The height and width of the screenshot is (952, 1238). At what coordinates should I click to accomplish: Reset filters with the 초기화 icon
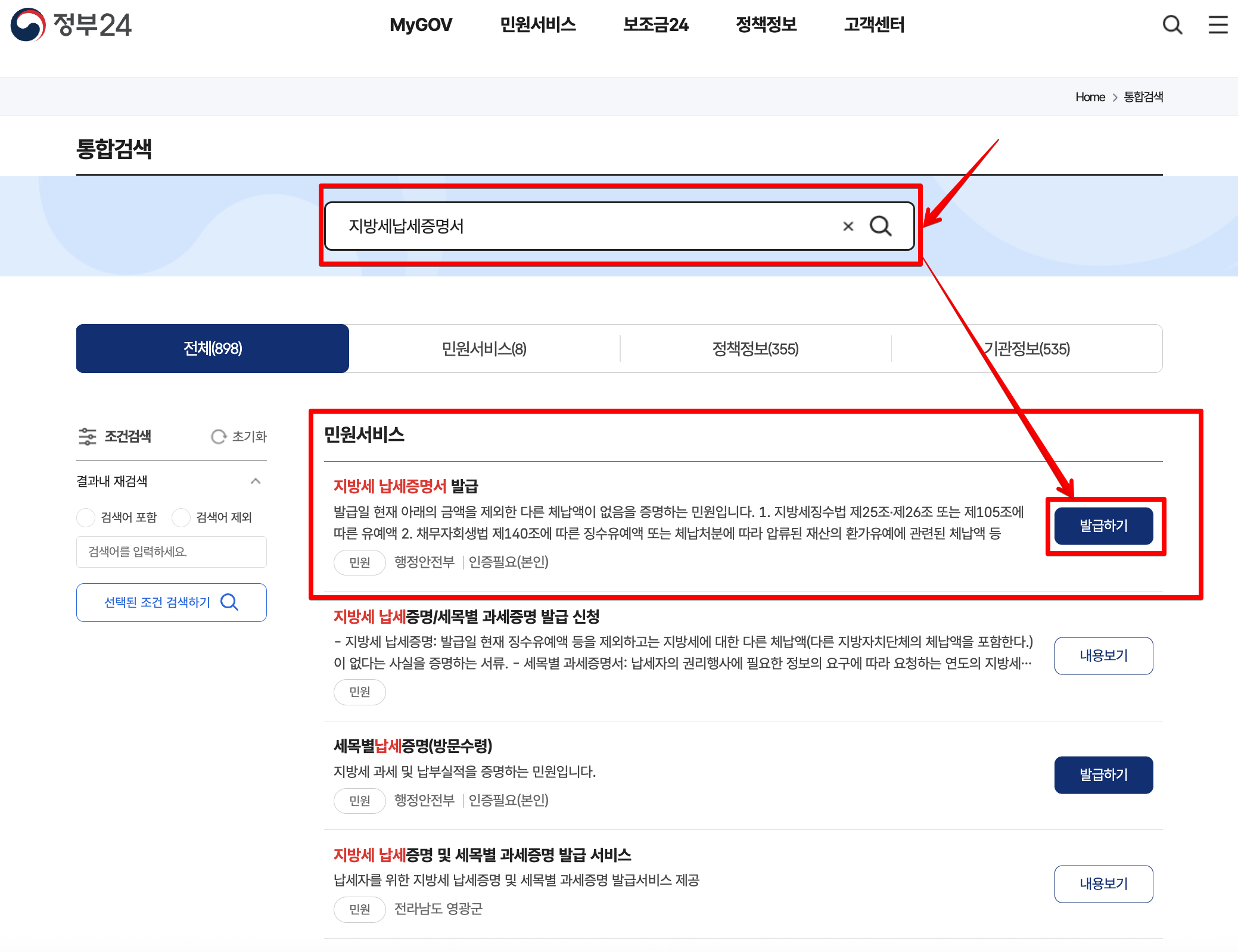click(x=217, y=437)
